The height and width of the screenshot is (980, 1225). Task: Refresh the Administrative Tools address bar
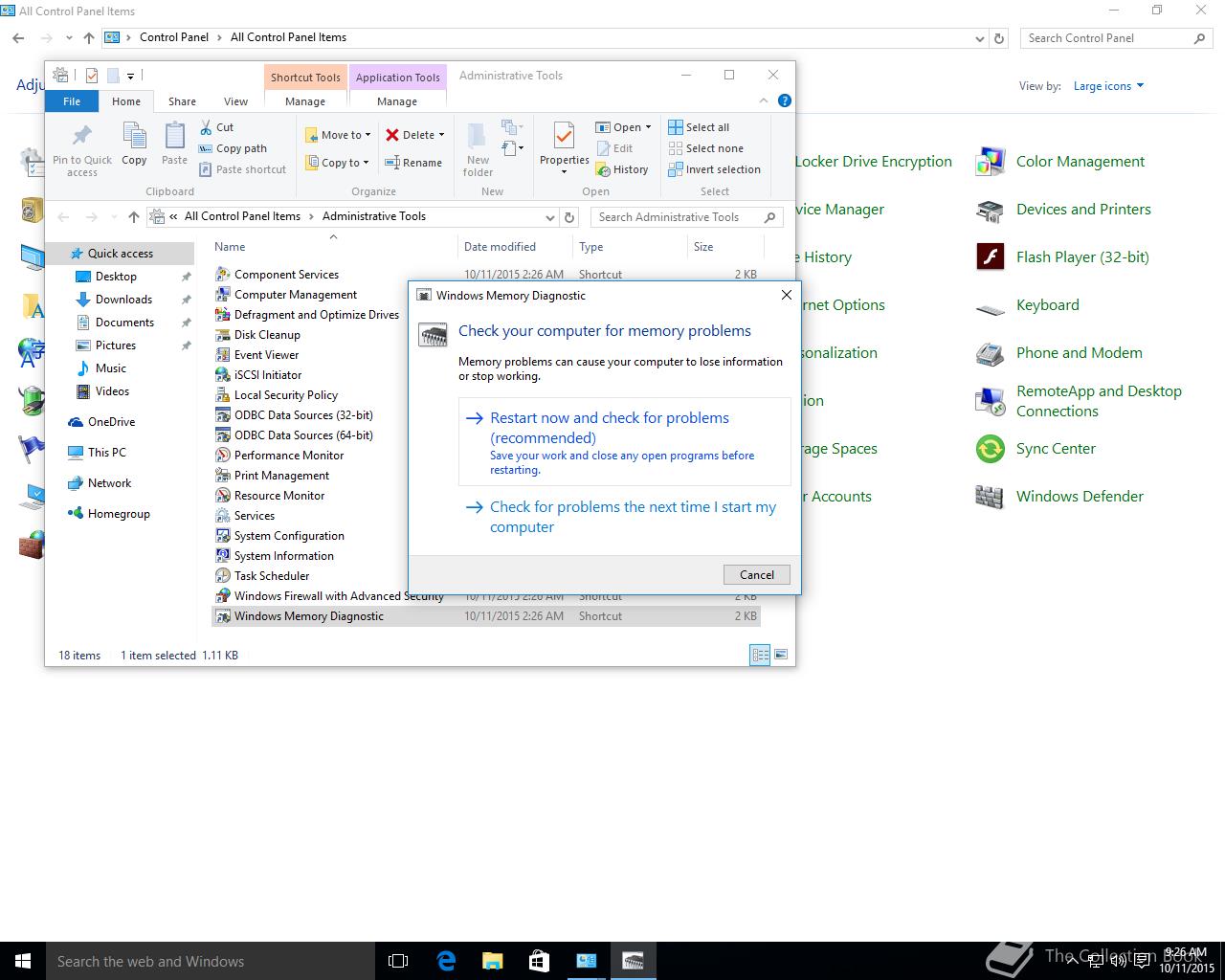click(569, 217)
